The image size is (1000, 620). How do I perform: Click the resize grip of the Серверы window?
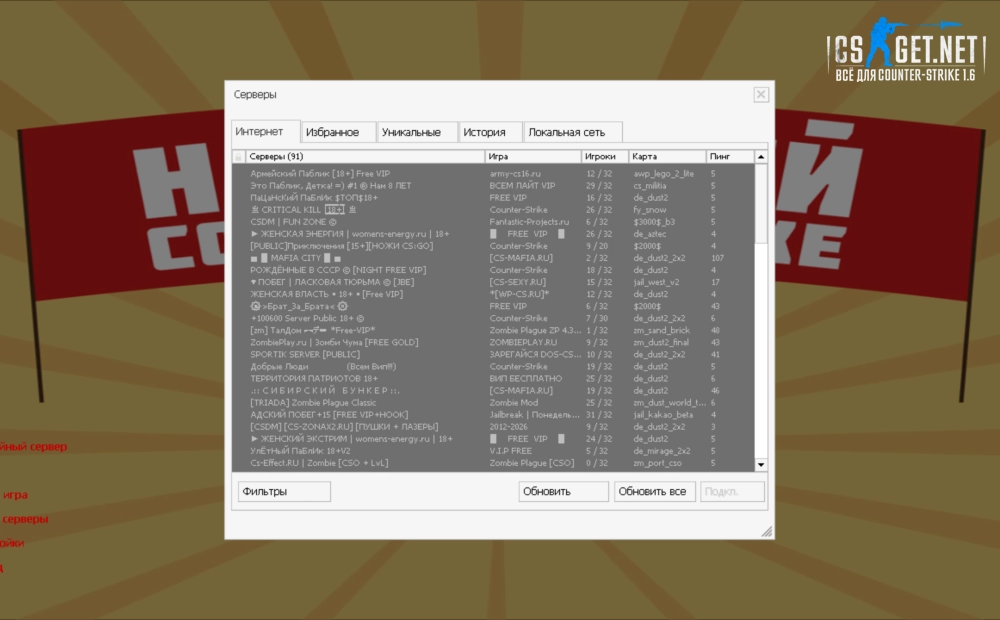(767, 531)
